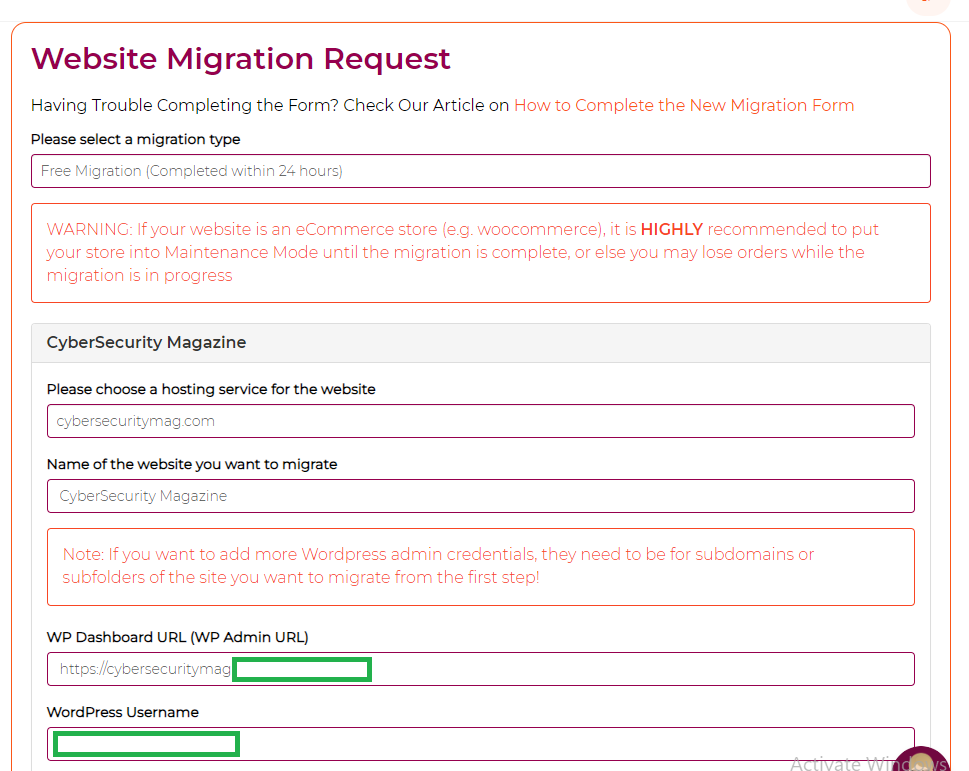This screenshot has width=969, height=771.
Task: Focus the website name field containing 'CyberSecurity Magazine'
Action: coord(481,496)
